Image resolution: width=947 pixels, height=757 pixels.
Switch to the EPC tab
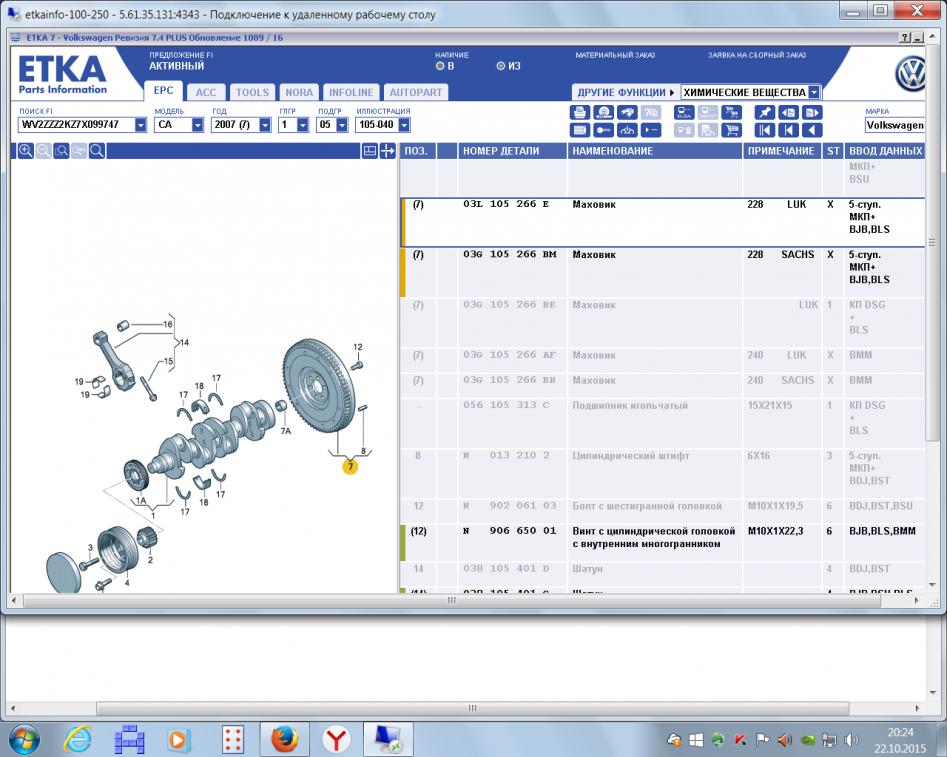point(163,91)
